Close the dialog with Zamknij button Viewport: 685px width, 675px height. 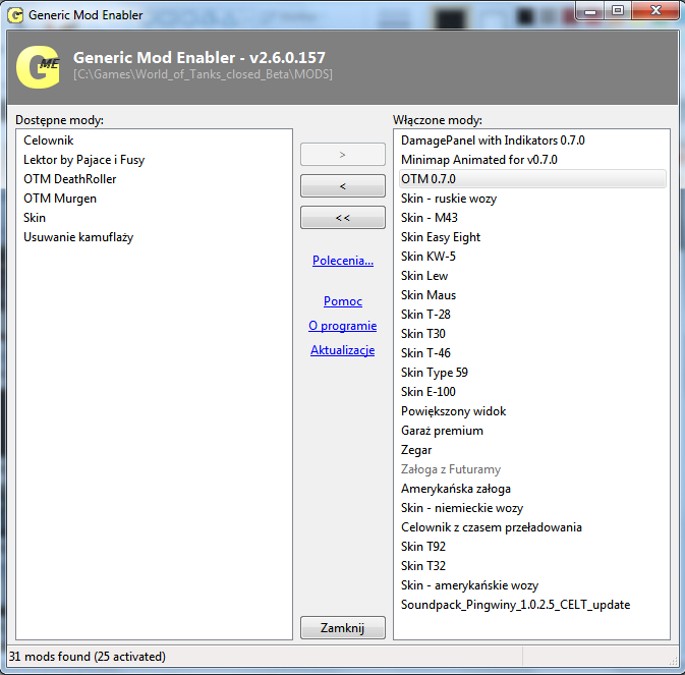[342, 628]
